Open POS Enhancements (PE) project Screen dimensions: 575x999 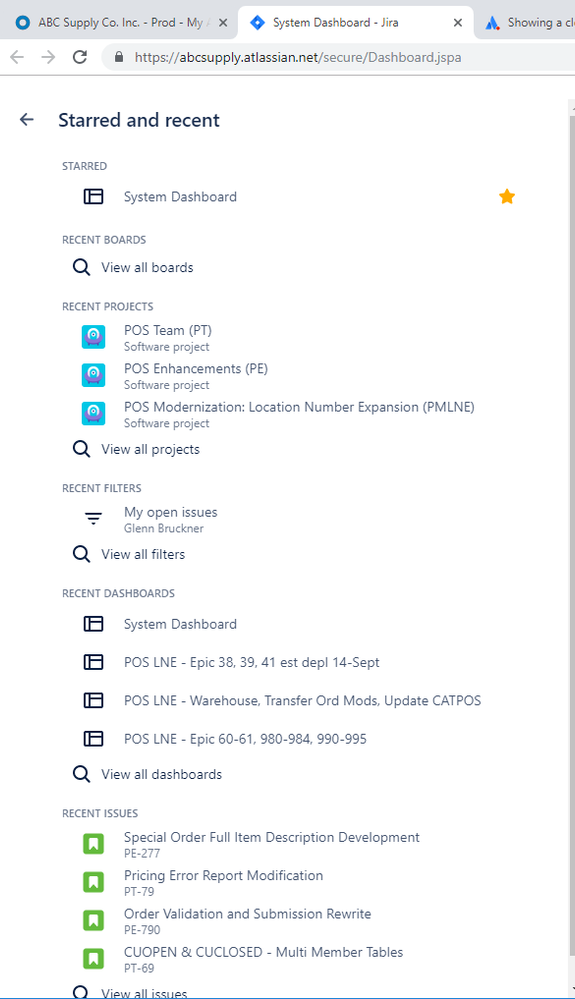tap(196, 369)
